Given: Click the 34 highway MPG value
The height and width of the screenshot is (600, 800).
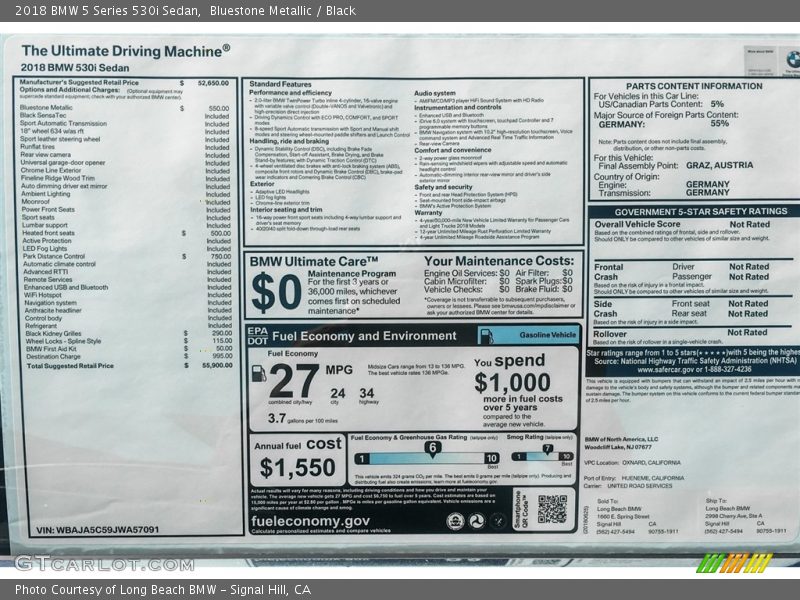Looking at the screenshot, I should pos(366,393).
